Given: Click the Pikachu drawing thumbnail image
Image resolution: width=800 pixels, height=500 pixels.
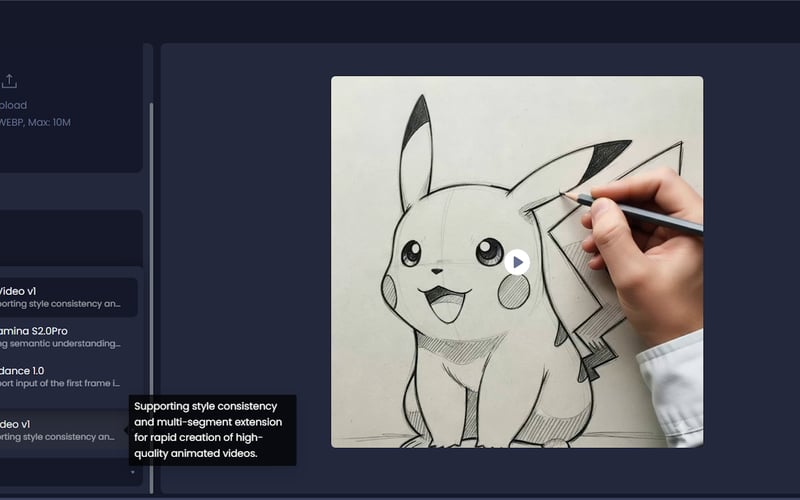Looking at the screenshot, I should 517,262.
